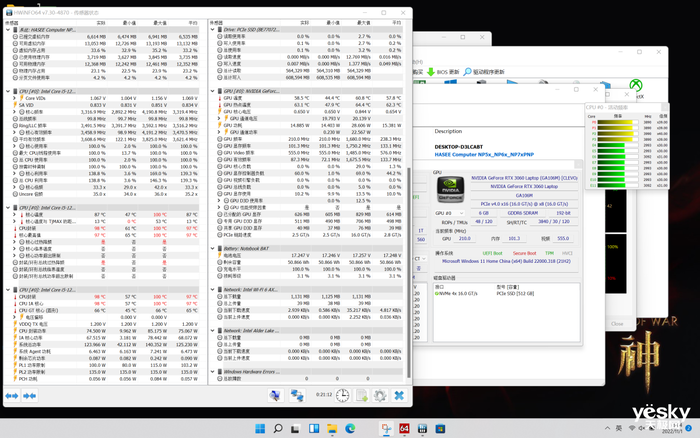The image size is (700, 438).
Task: Click the BIOS 更新 toolbar button label
Action: (x=448, y=72)
